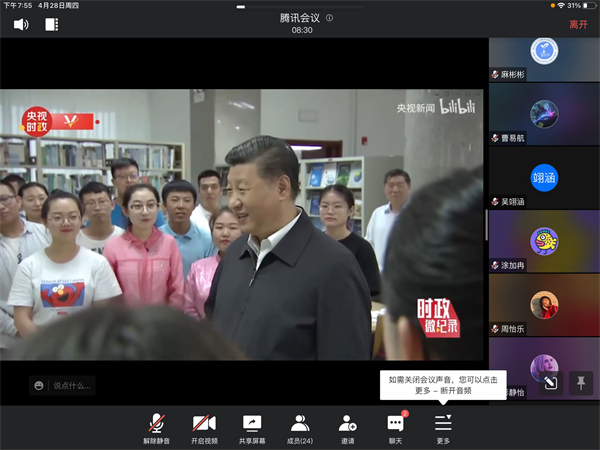This screenshot has width=600, height=450.
Task: Open meeting info next to 腾讯会议 title
Action: pyautogui.click(x=330, y=18)
